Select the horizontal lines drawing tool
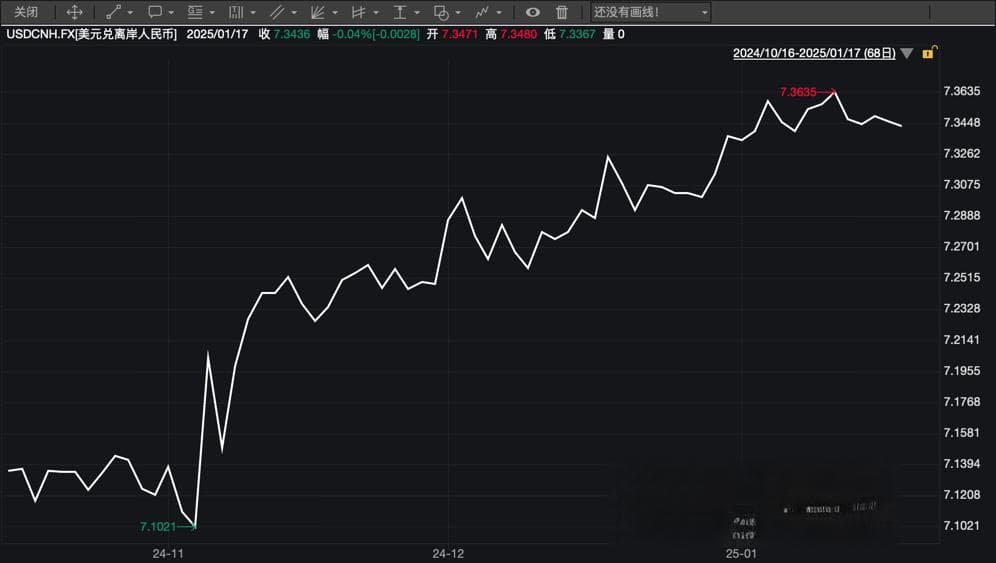Viewport: 996px width, 563px height. 195,12
